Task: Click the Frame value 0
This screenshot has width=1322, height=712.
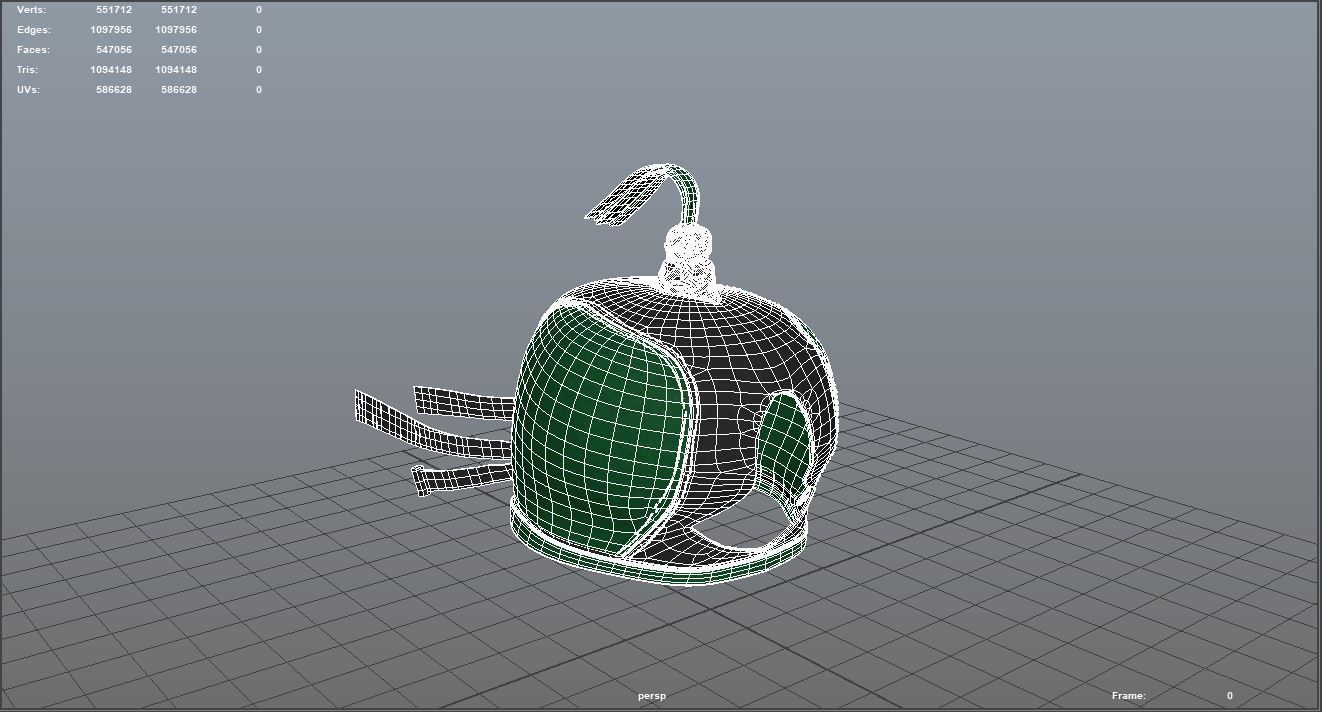Action: pos(1230,696)
